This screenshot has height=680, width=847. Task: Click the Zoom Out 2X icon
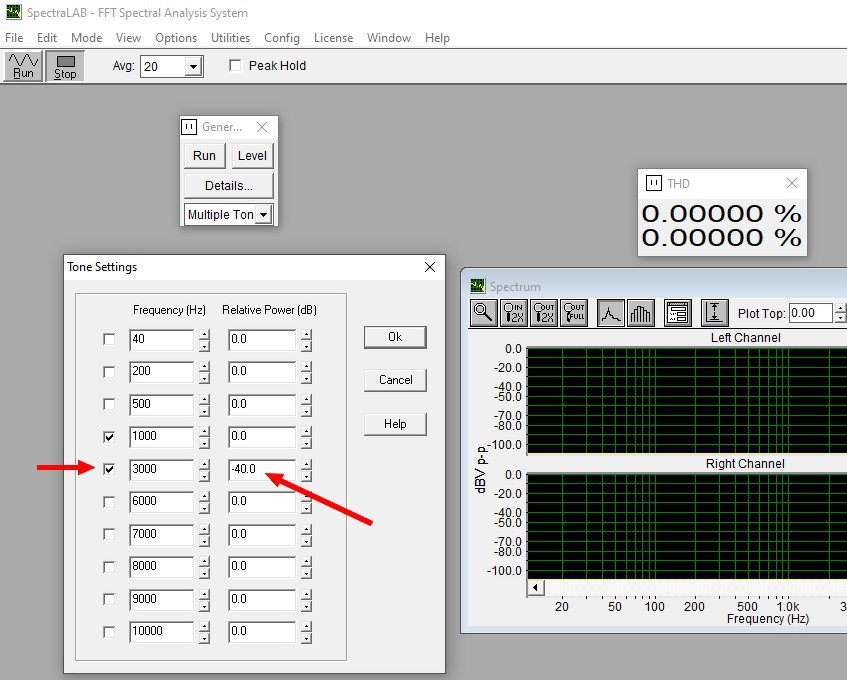click(544, 313)
